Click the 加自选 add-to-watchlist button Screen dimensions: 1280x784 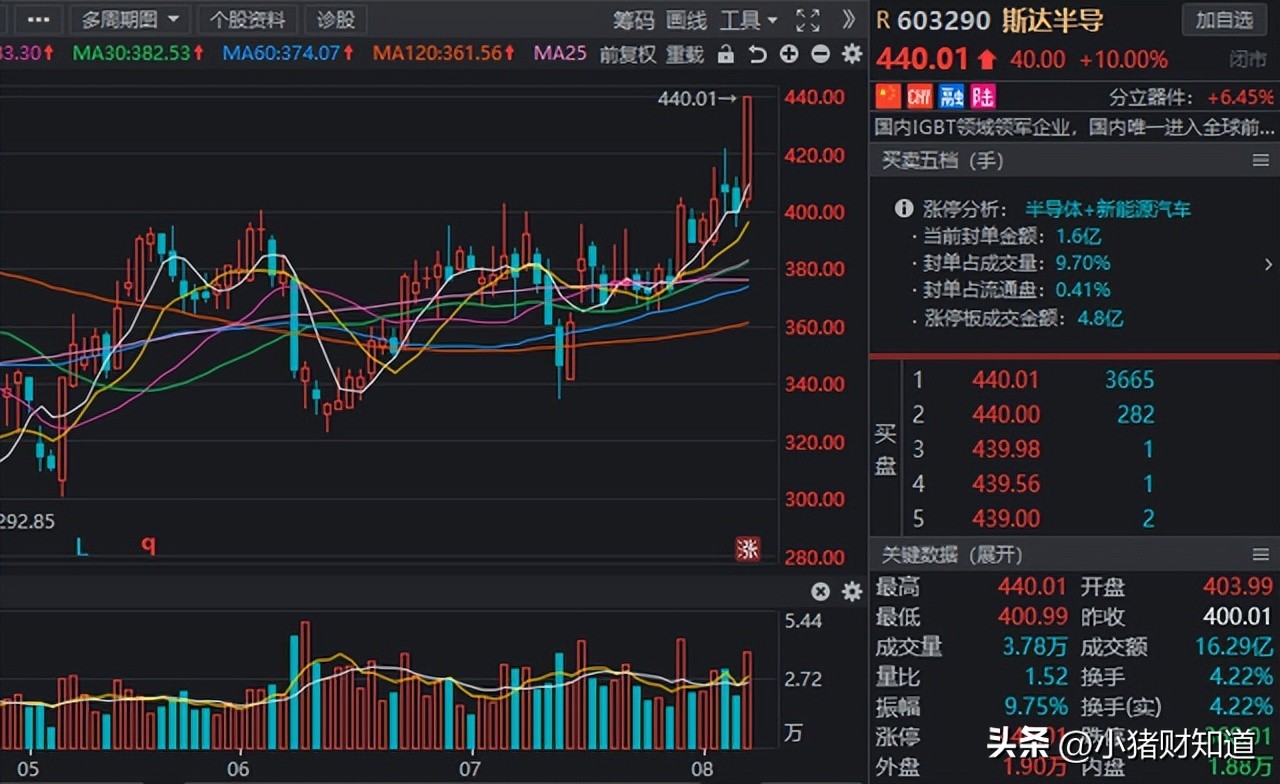click(1224, 20)
